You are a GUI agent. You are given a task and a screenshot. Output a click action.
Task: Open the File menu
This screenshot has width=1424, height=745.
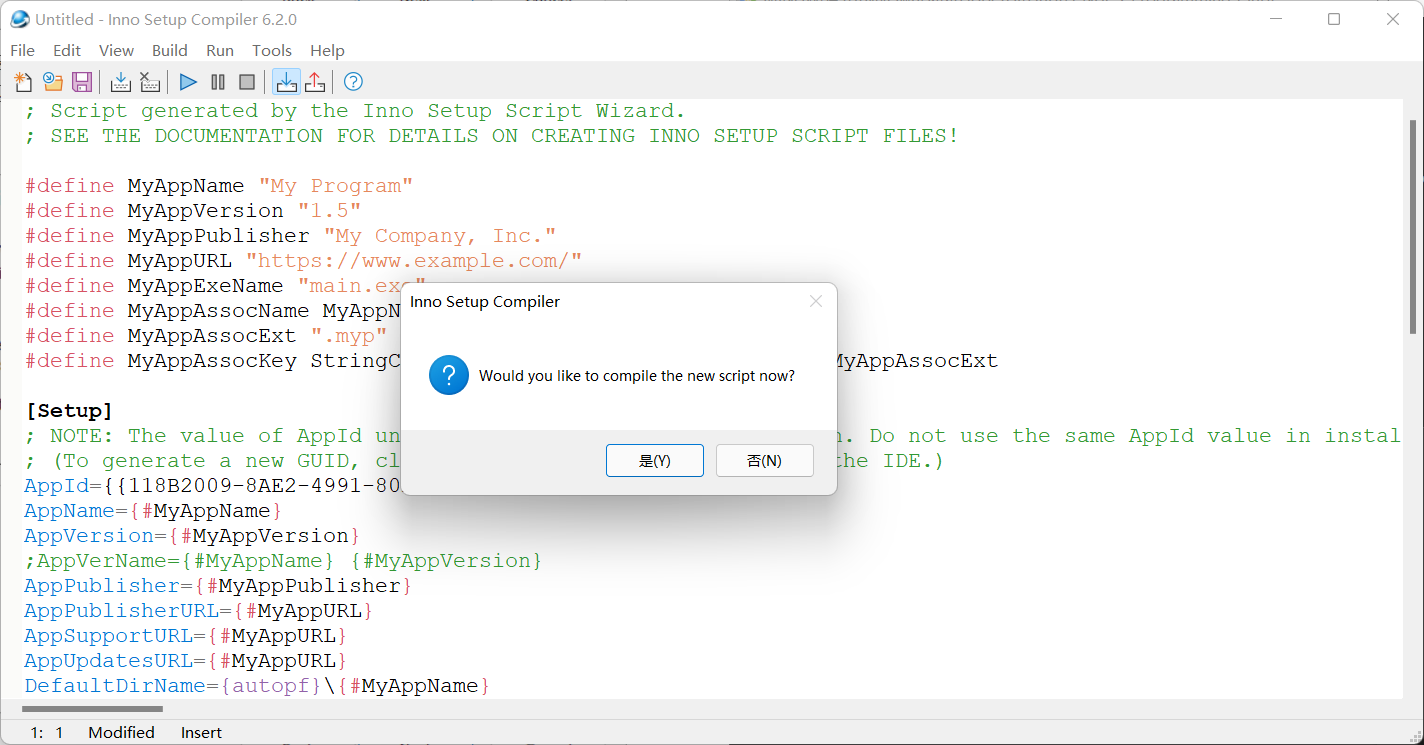(x=22, y=50)
